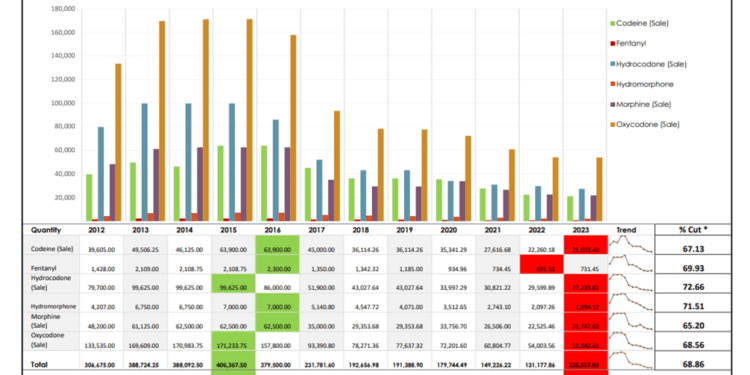Click the 72.66 percent cut cell
The width and height of the screenshot is (750, 375).
pos(693,287)
